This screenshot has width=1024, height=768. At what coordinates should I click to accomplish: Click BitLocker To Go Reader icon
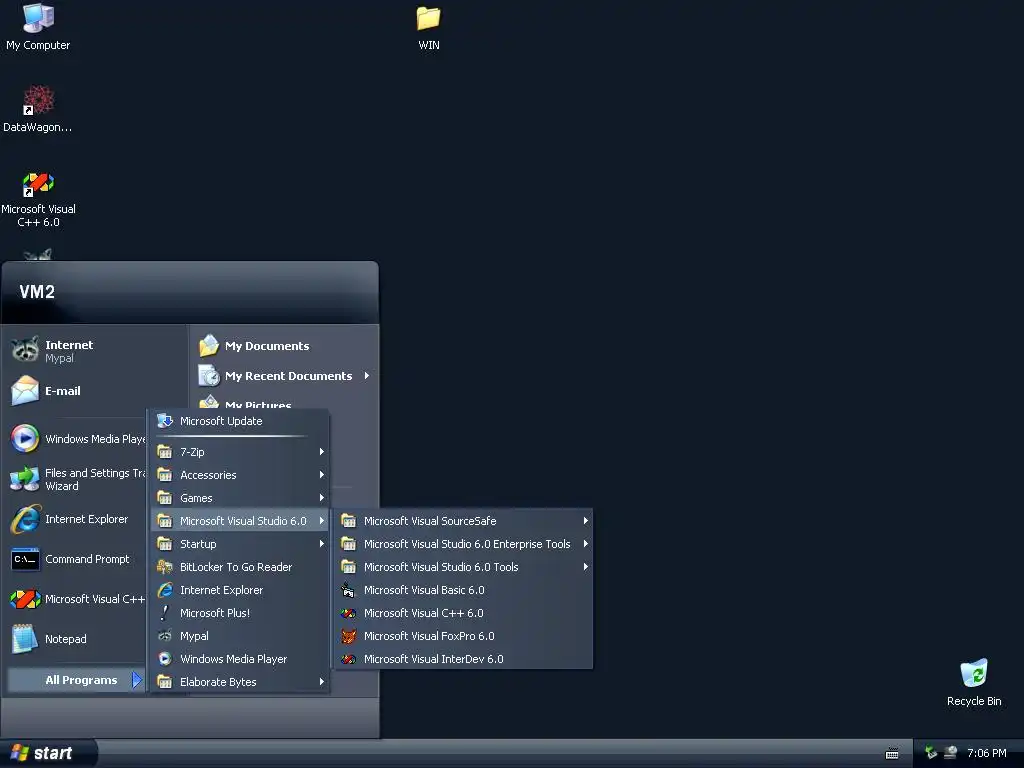(165, 567)
